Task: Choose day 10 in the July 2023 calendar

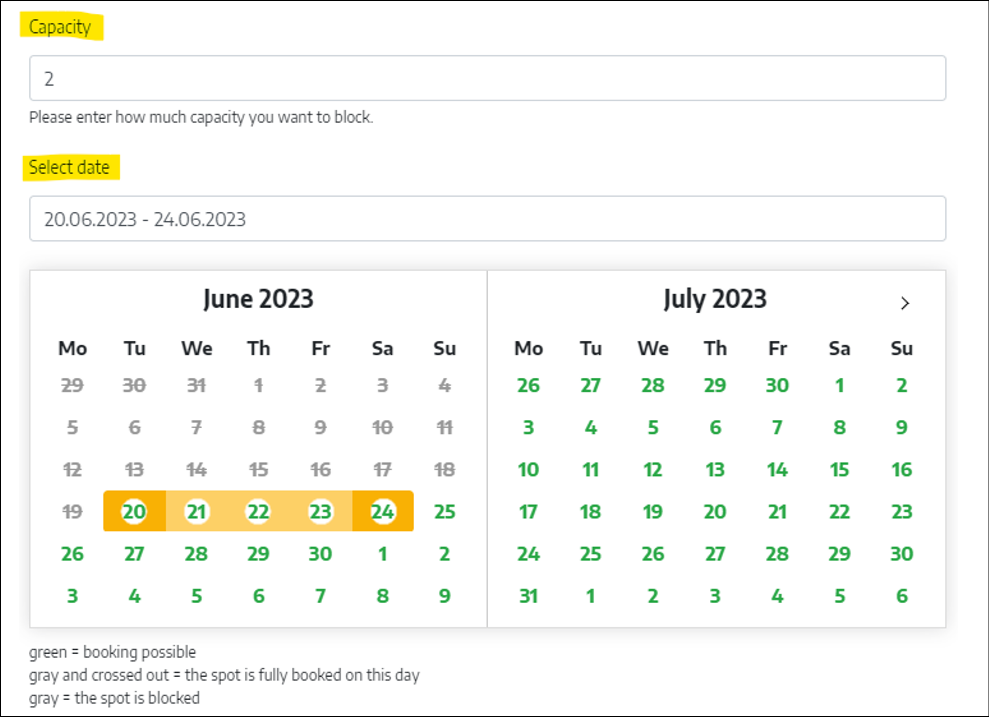Action: (x=528, y=470)
